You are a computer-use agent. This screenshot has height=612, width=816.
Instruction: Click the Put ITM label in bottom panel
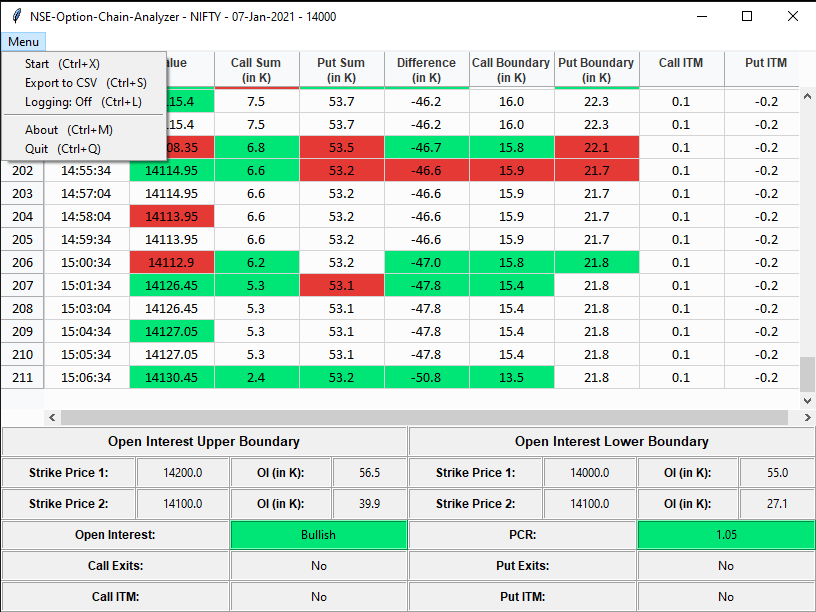coord(522,597)
